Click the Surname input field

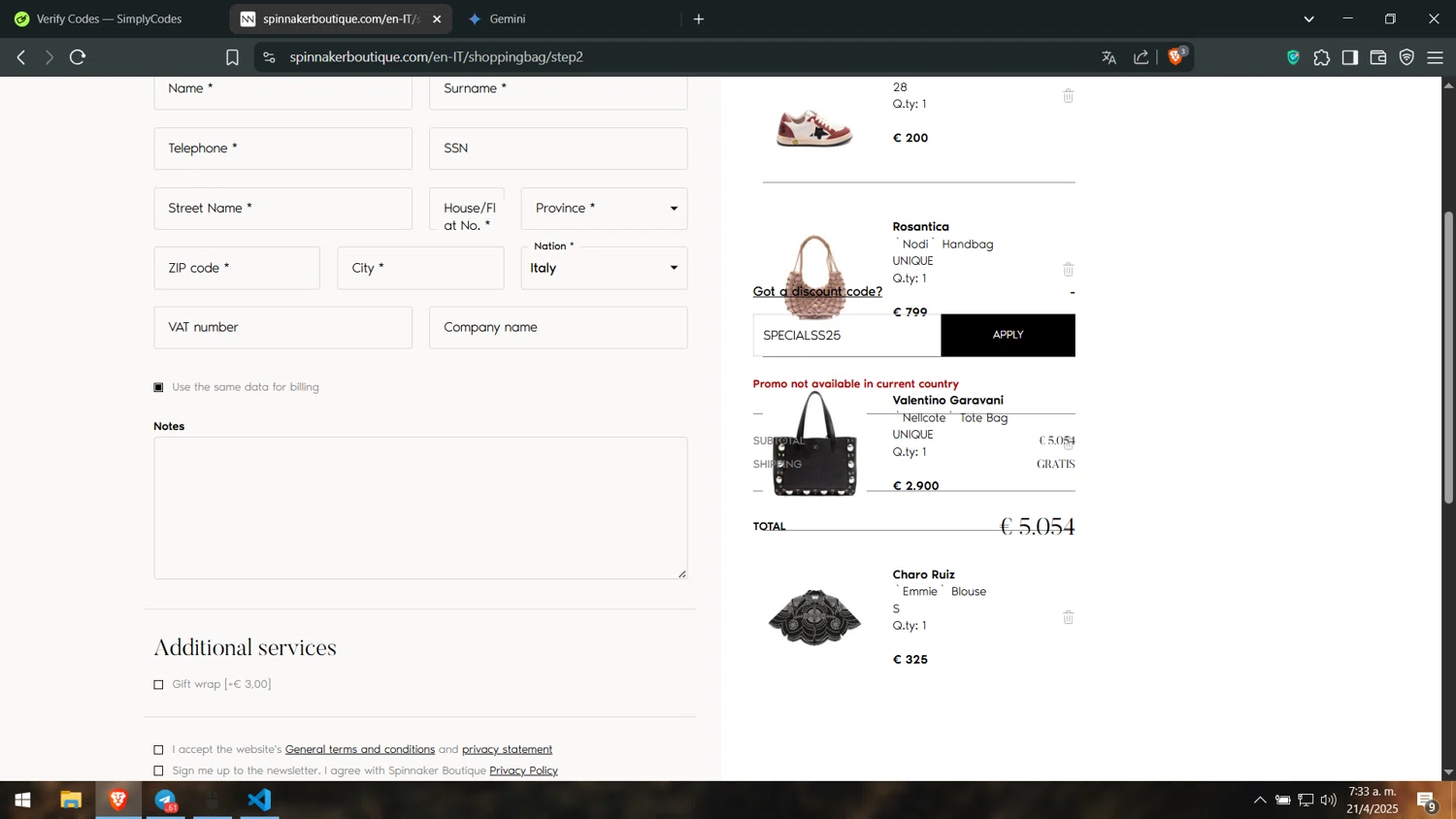tap(558, 91)
